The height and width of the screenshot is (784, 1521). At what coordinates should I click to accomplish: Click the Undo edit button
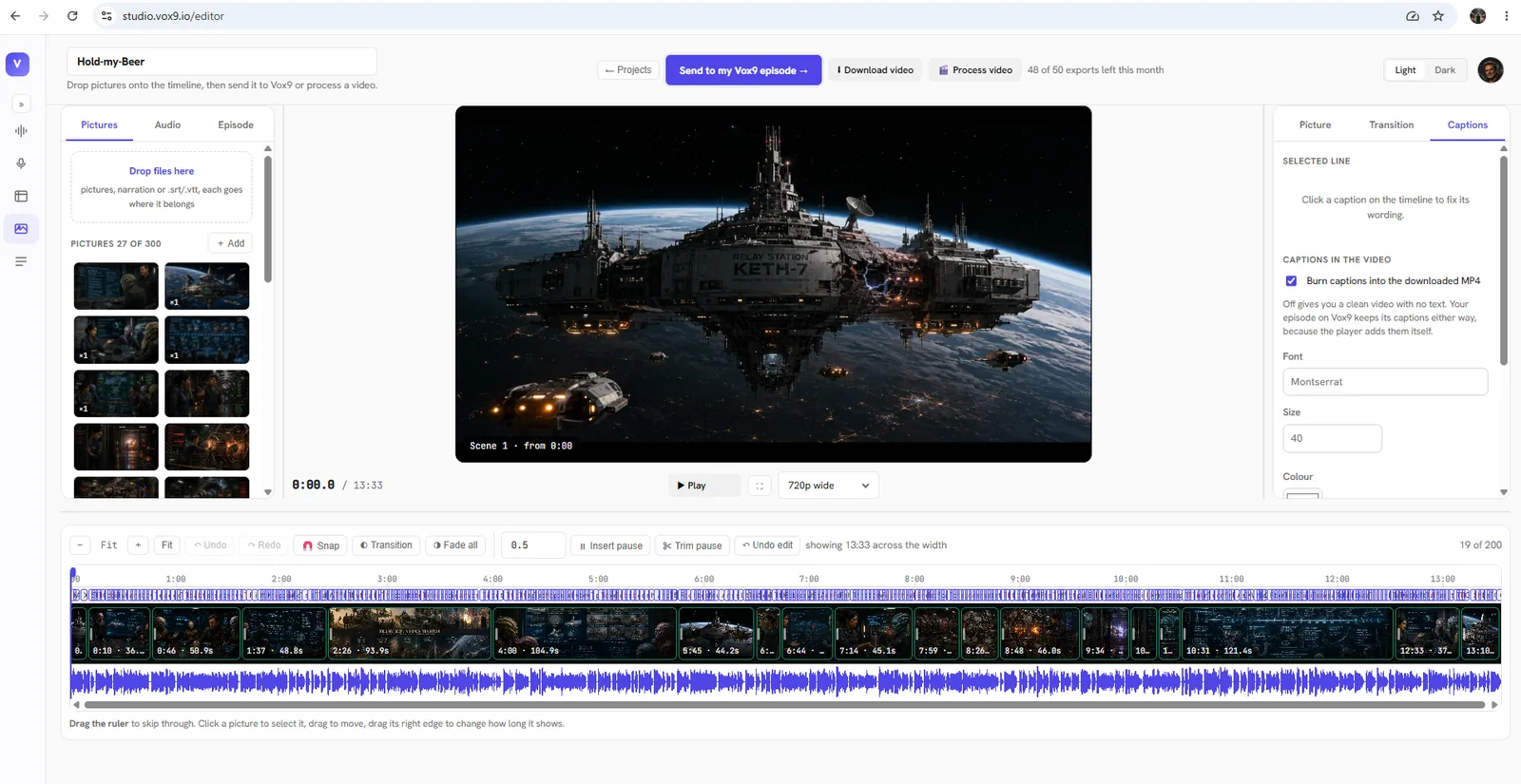767,545
